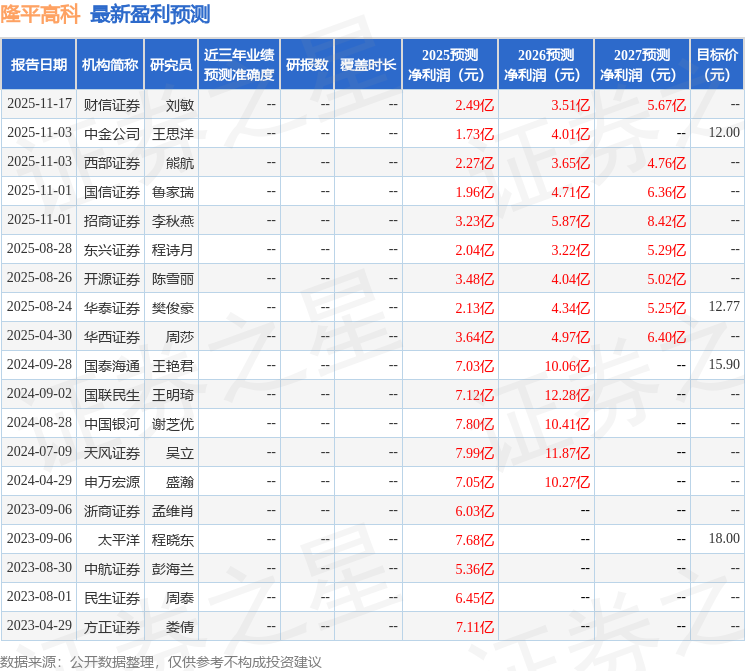Screen dimensions: 745x671
Task: Click the 18.00 target price from 太平洋
Action: pyautogui.click(x=724, y=539)
